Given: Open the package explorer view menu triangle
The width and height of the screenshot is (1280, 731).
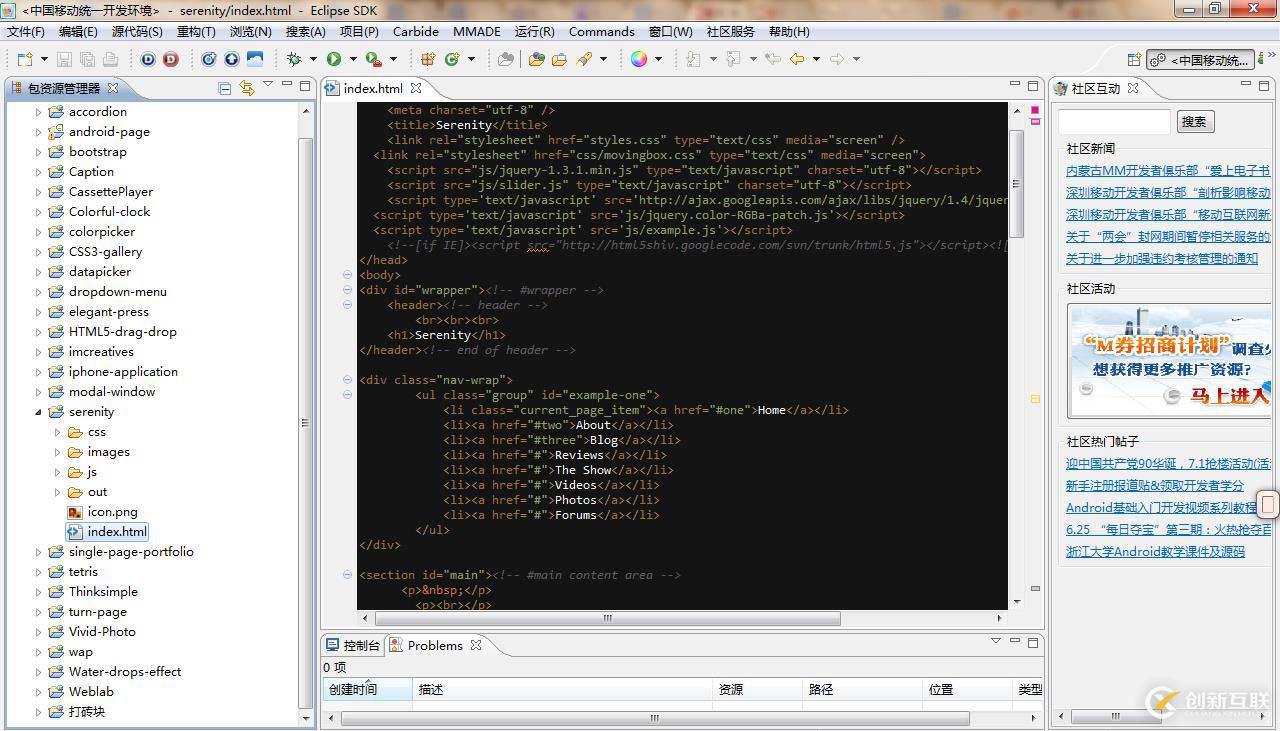Looking at the screenshot, I should (x=268, y=85).
